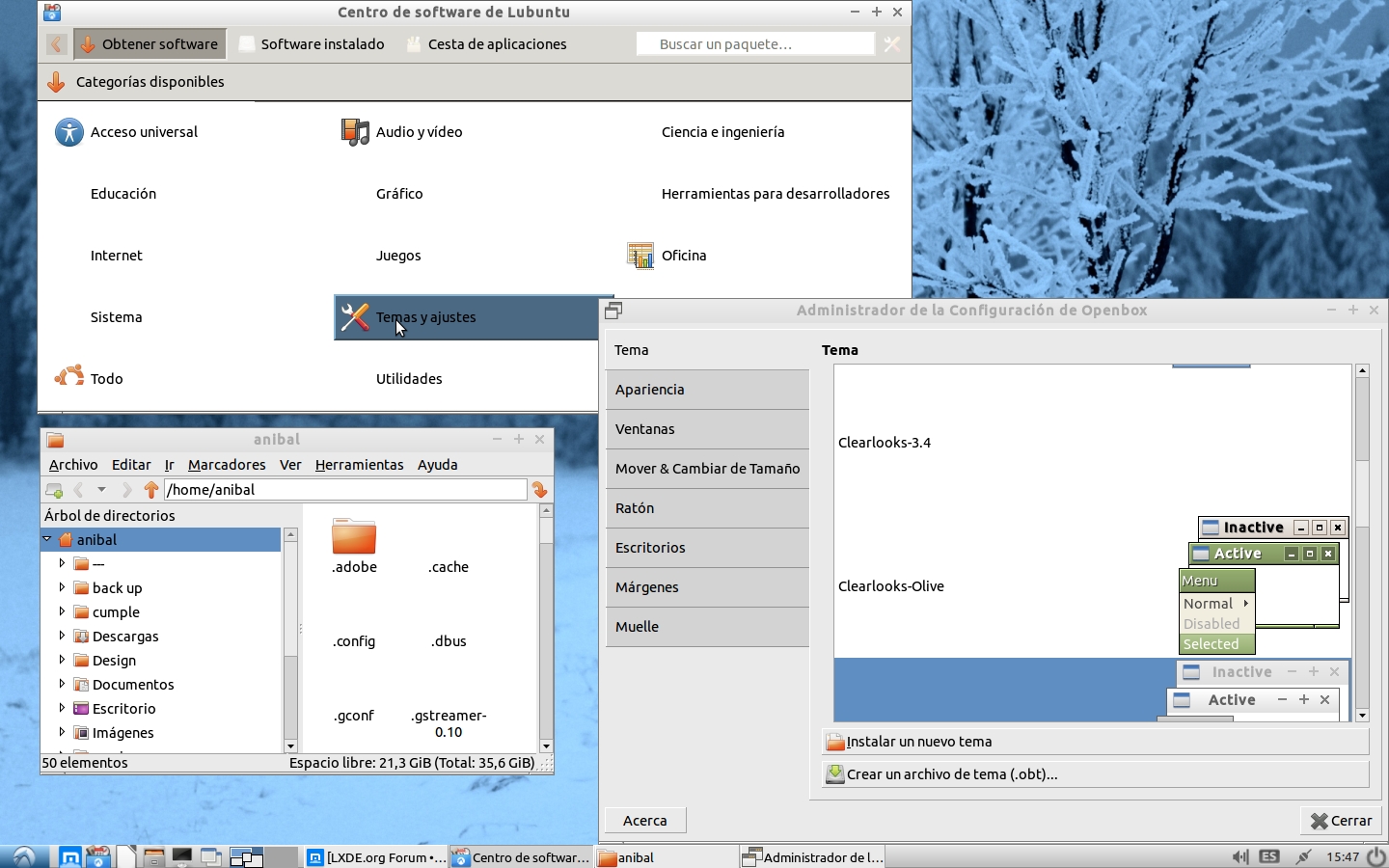
Task: Expand the Documentos folder
Action: (62, 683)
